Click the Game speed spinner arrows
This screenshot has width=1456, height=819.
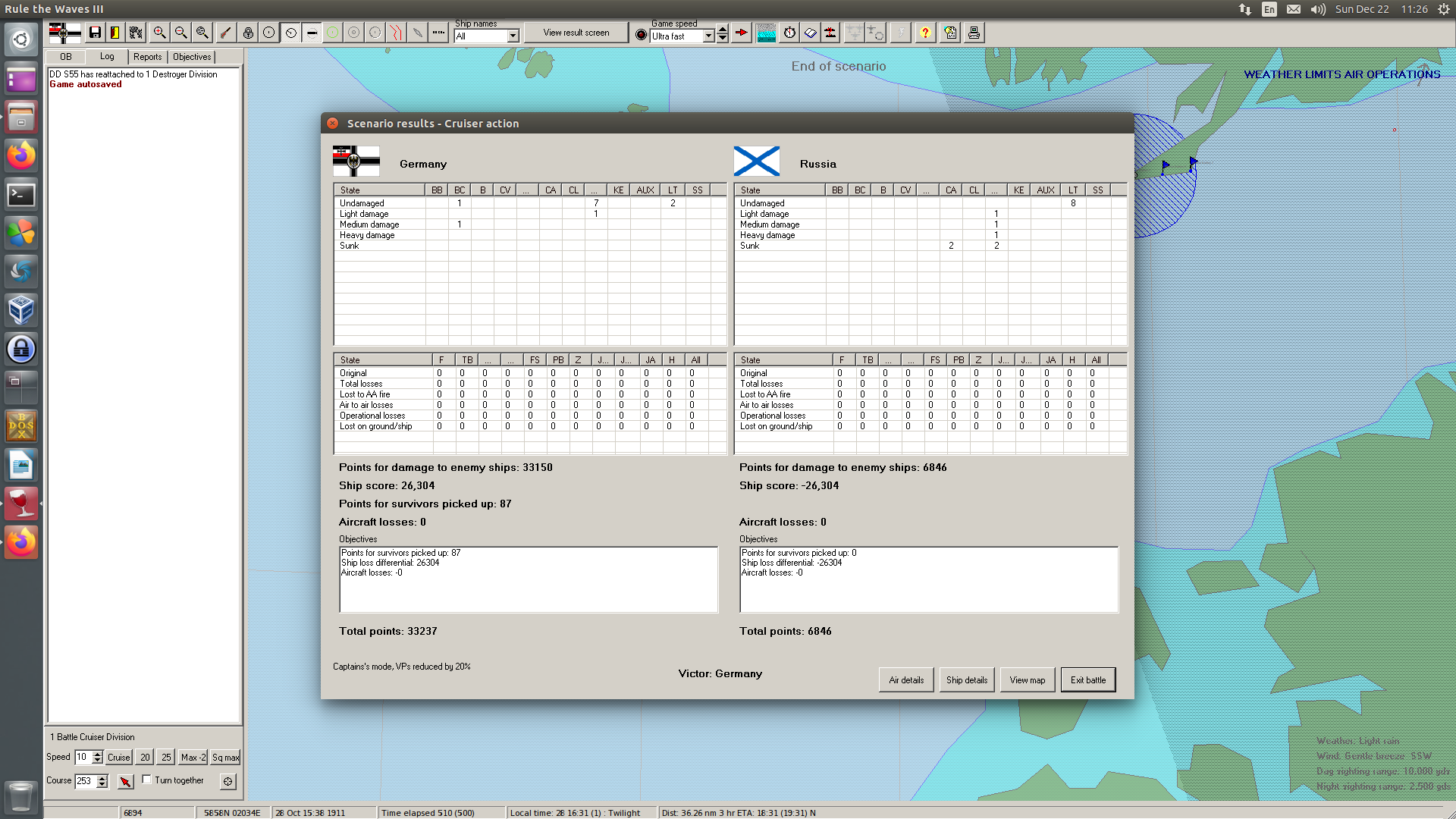pyautogui.click(x=723, y=33)
